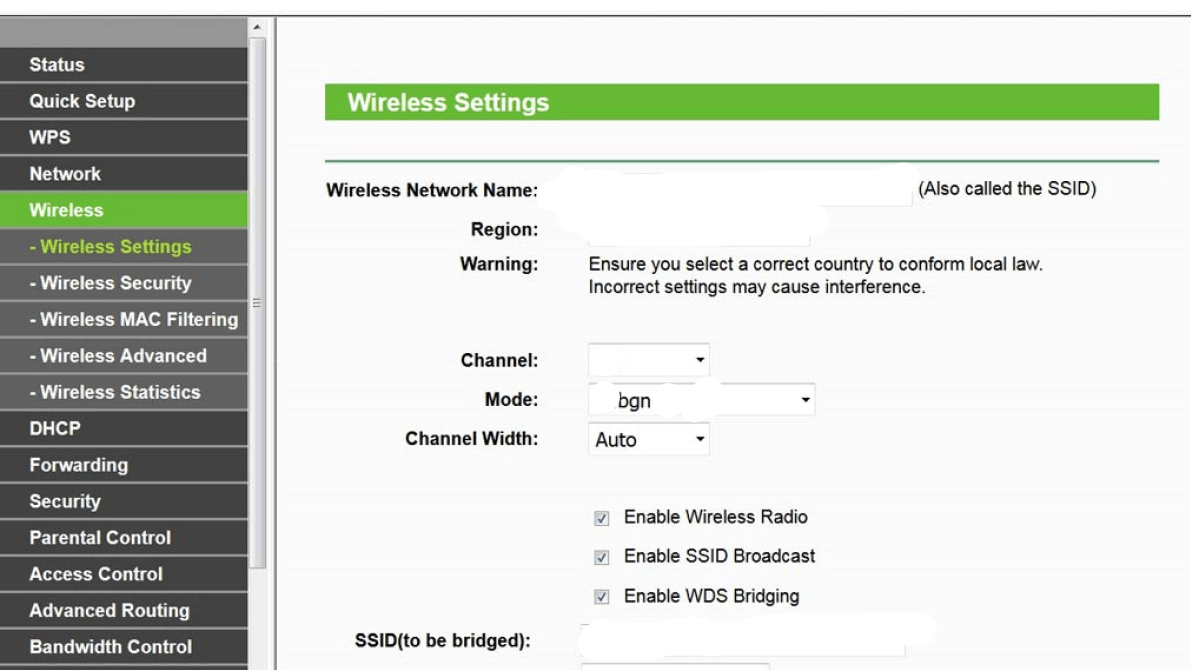Click the Wireless Network Name field

click(x=729, y=189)
